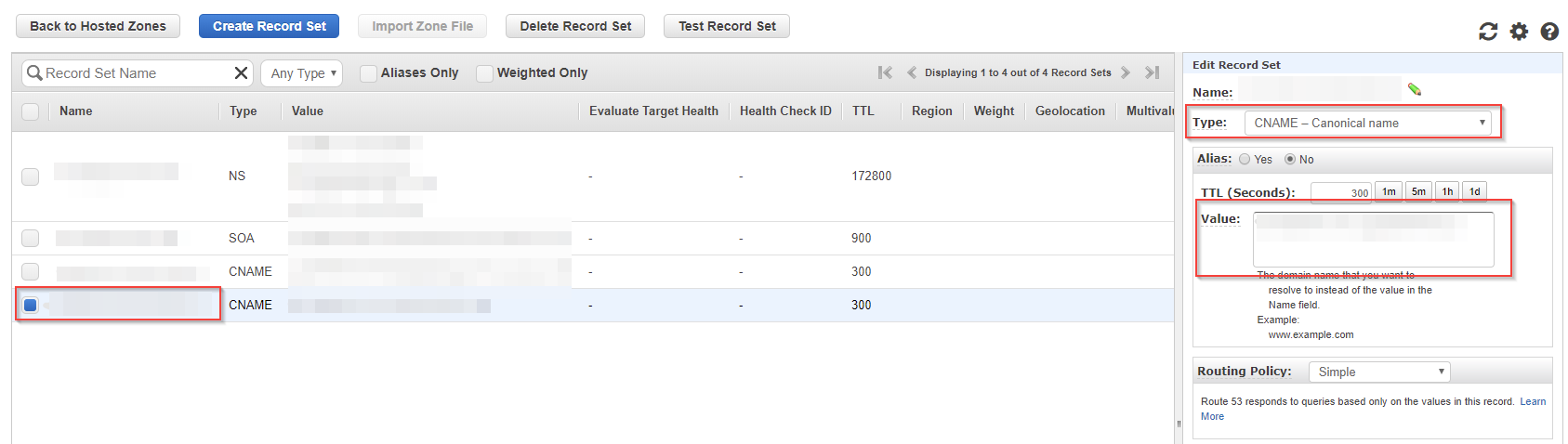Jump to the last page of records

(1152, 72)
